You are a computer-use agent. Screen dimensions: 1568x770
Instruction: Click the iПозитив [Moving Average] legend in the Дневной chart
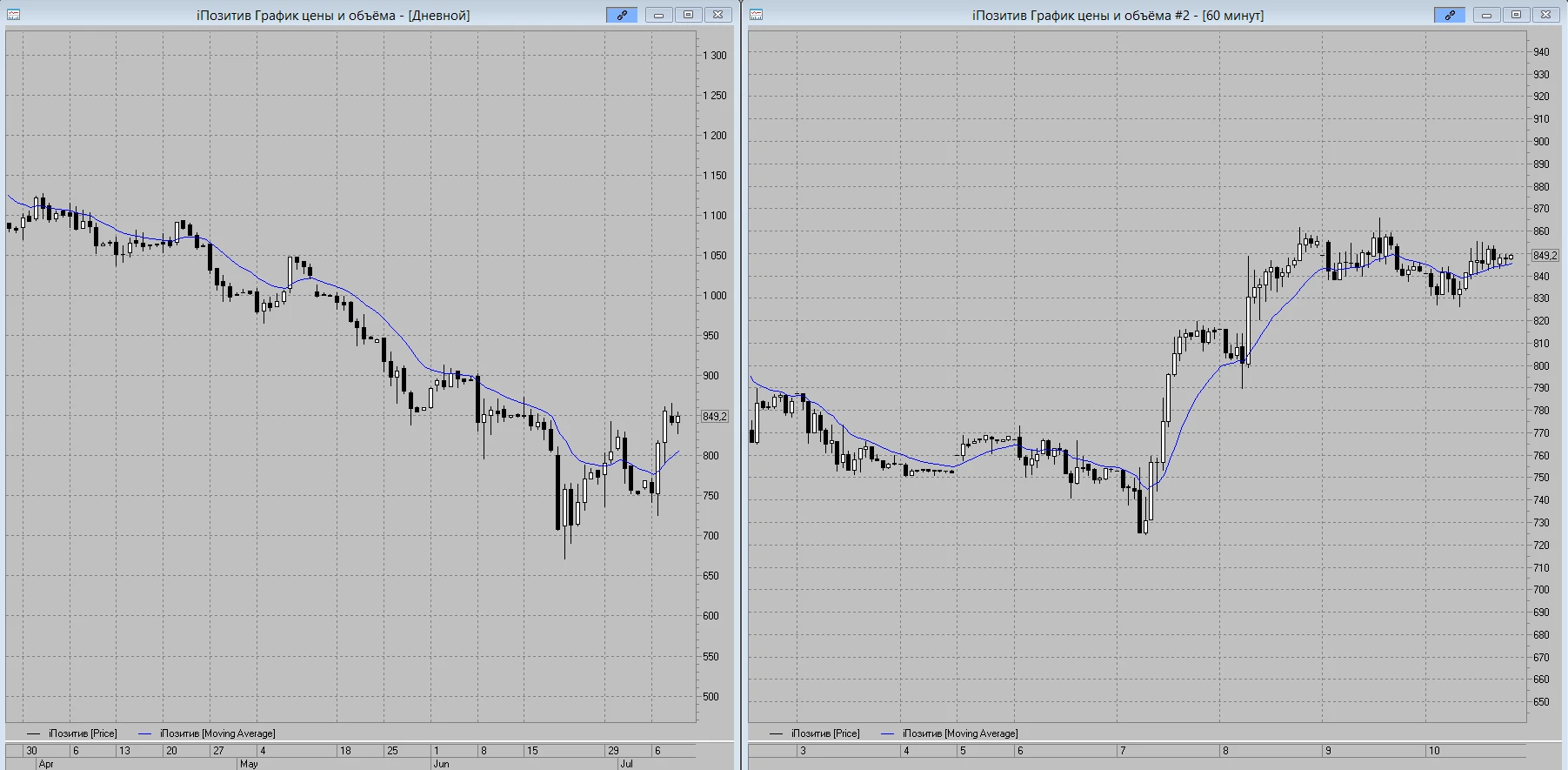[x=217, y=733]
